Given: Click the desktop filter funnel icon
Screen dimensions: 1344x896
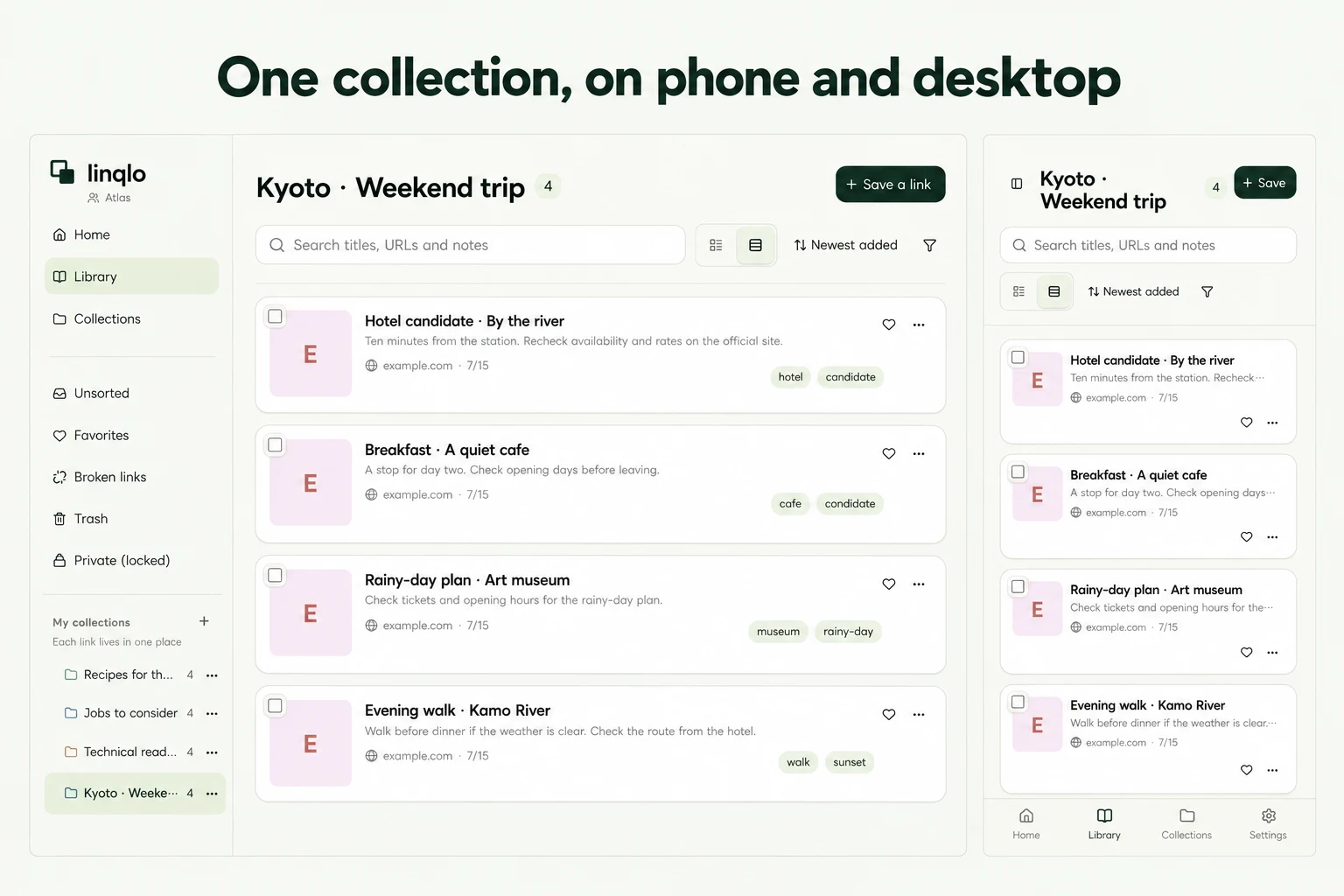Looking at the screenshot, I should [930, 245].
